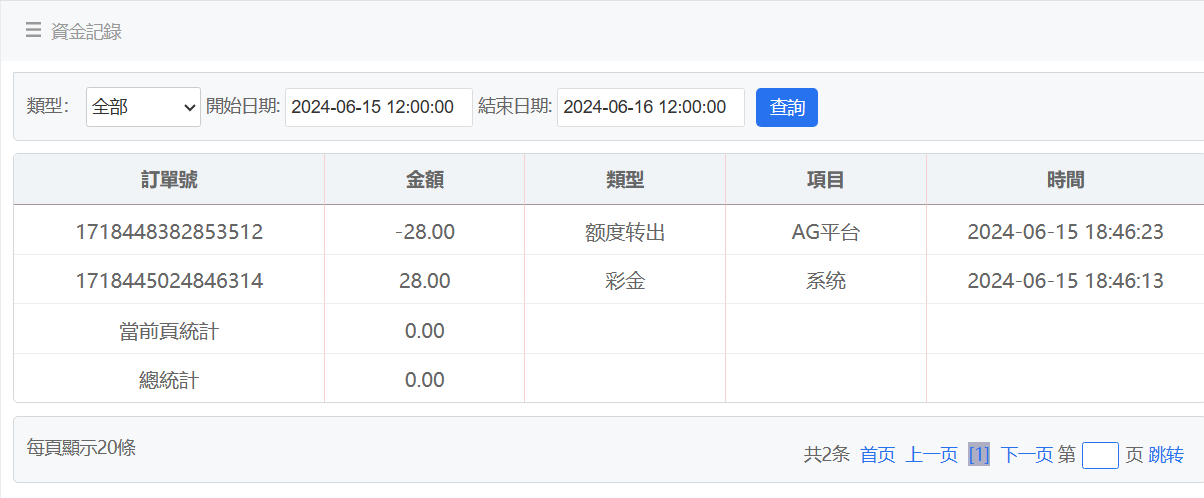Click the 下一页 next page link
Viewport: 1204px width, 498px height.
[x=1026, y=455]
